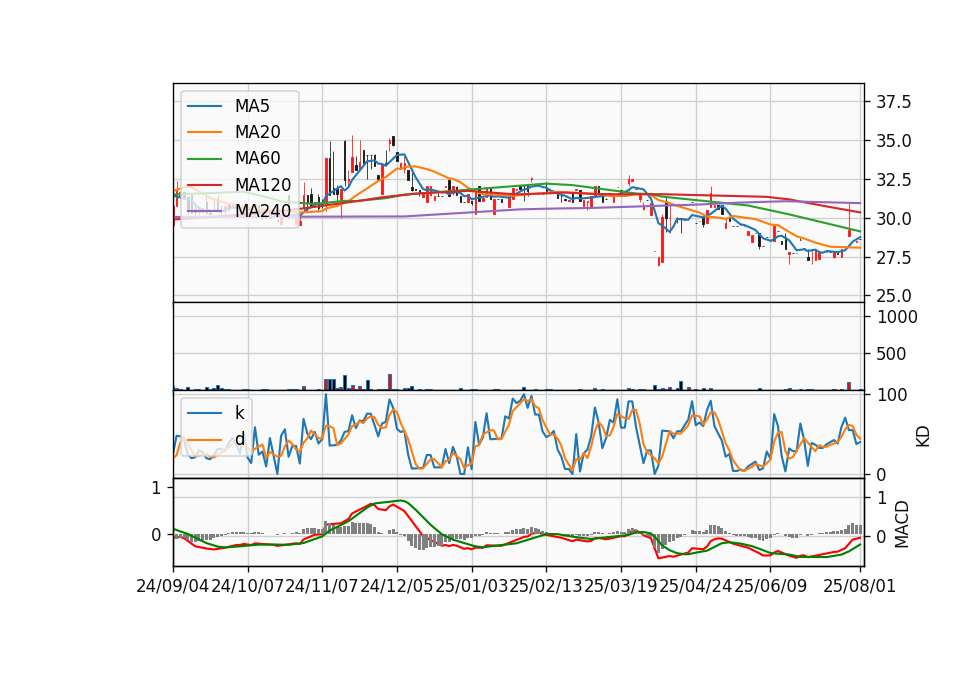The image size is (960, 690).
Task: Click the 100 label on KD axis
Action: 892,395
